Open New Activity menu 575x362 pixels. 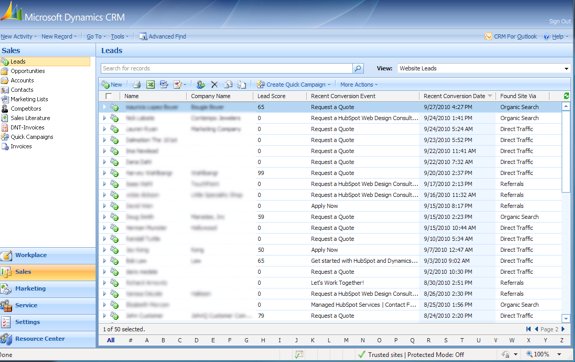[18, 36]
